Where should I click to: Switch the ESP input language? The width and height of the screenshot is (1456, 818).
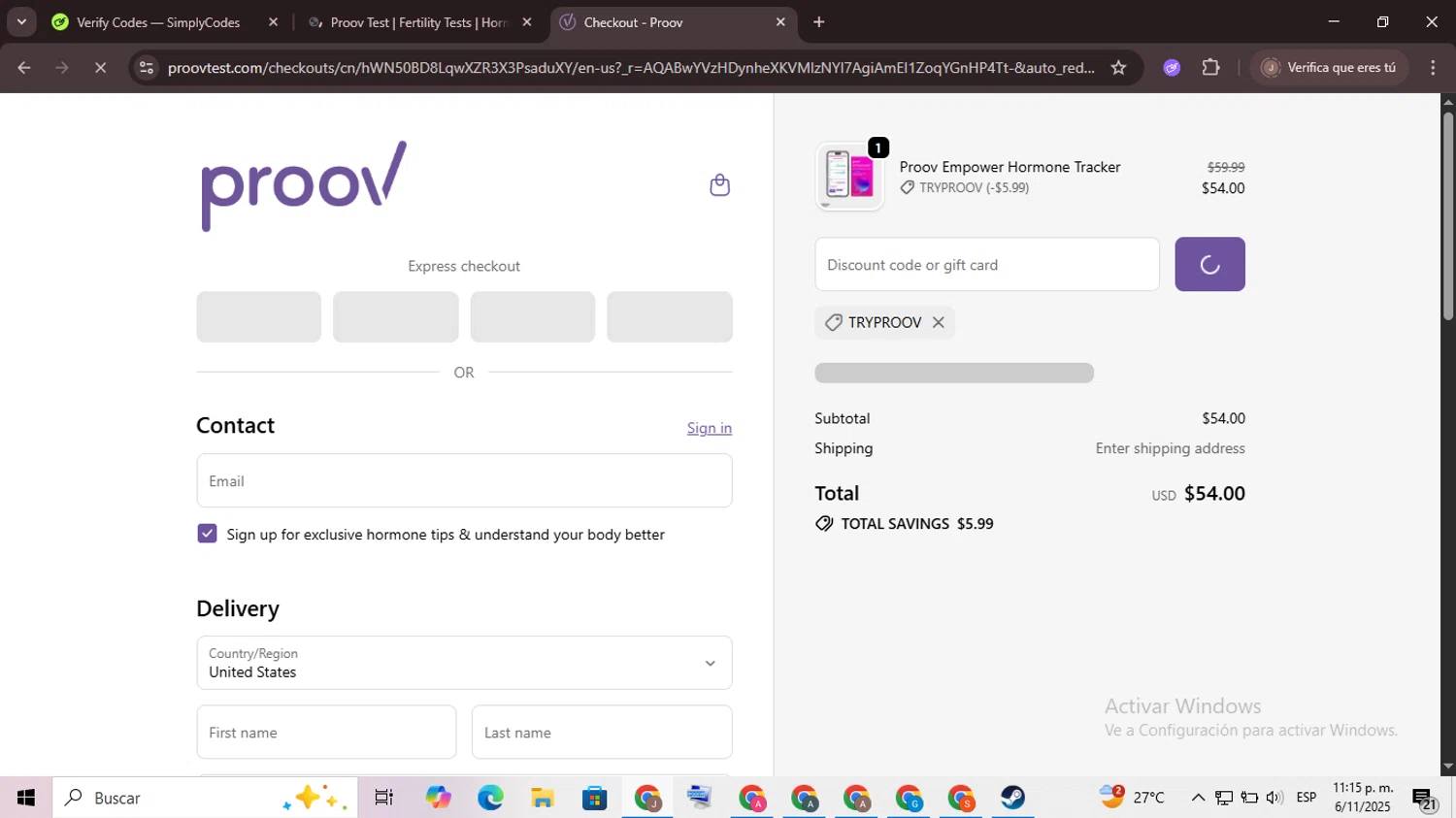1307,798
